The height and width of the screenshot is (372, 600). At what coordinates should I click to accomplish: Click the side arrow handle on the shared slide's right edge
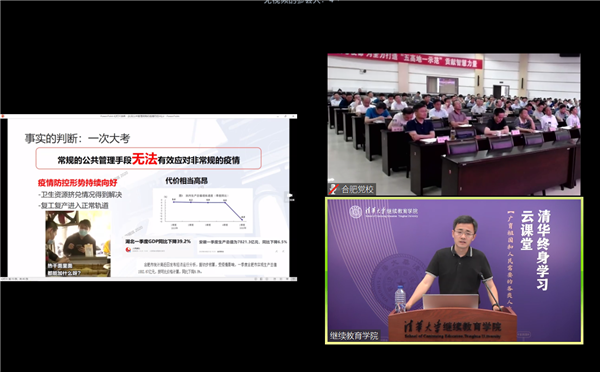pos(290,197)
